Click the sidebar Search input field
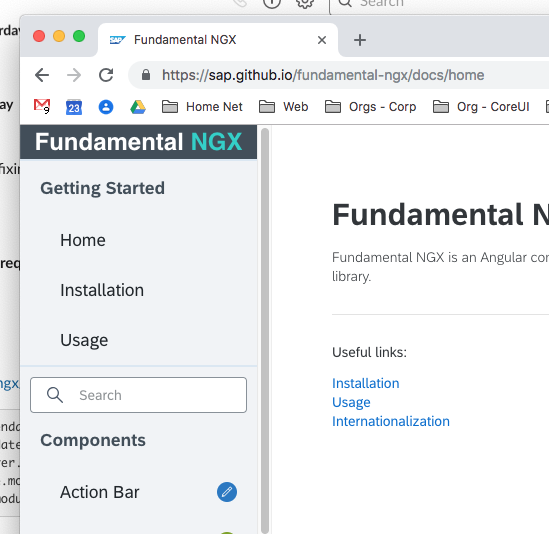 pyautogui.click(x=138, y=395)
